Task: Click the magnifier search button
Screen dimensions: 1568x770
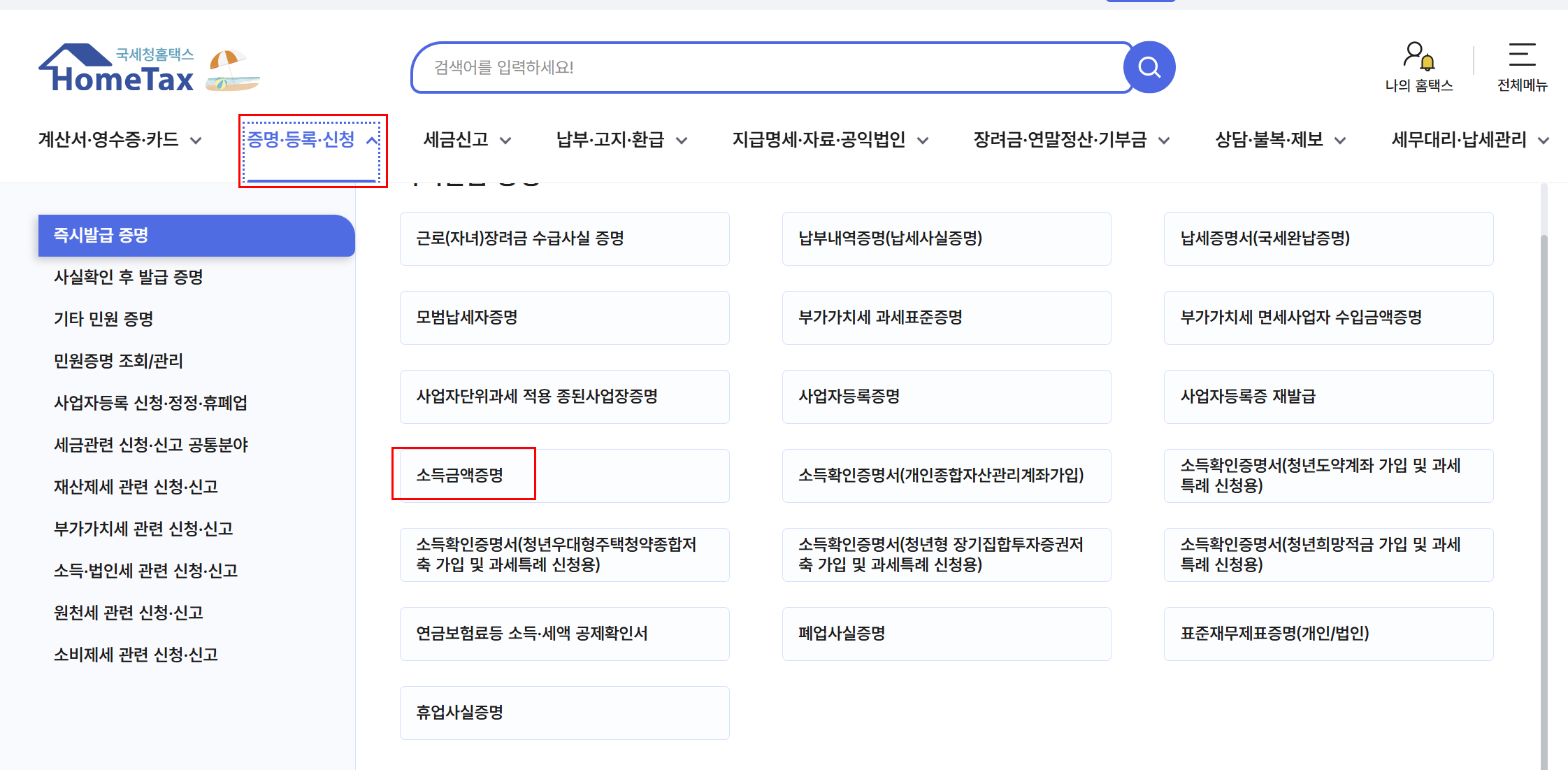Action: [x=1149, y=67]
